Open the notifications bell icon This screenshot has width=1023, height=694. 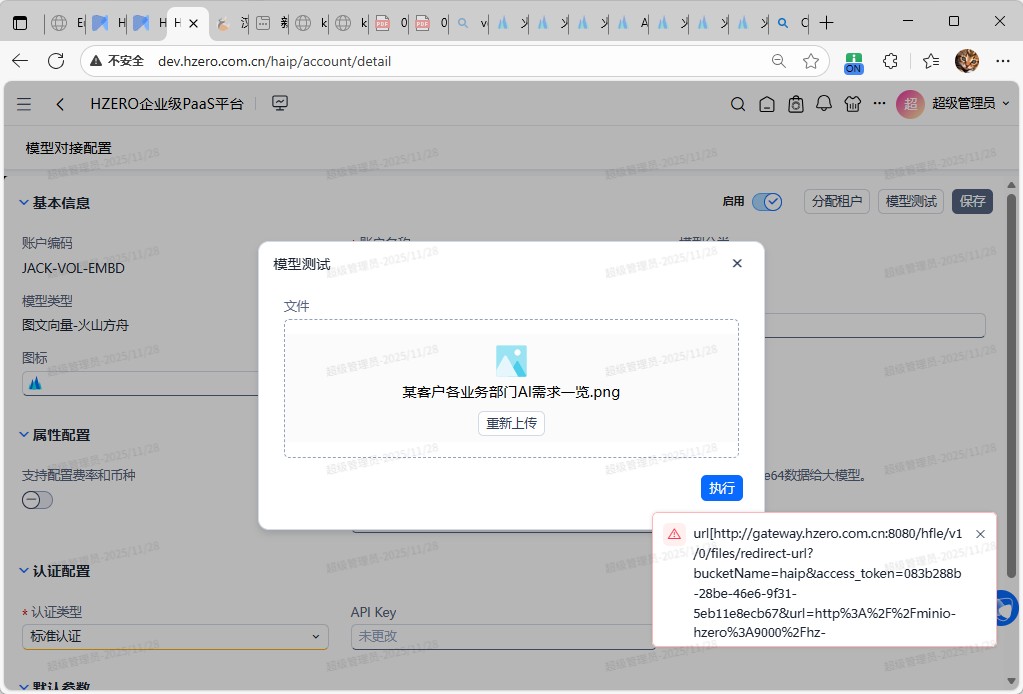click(x=824, y=104)
